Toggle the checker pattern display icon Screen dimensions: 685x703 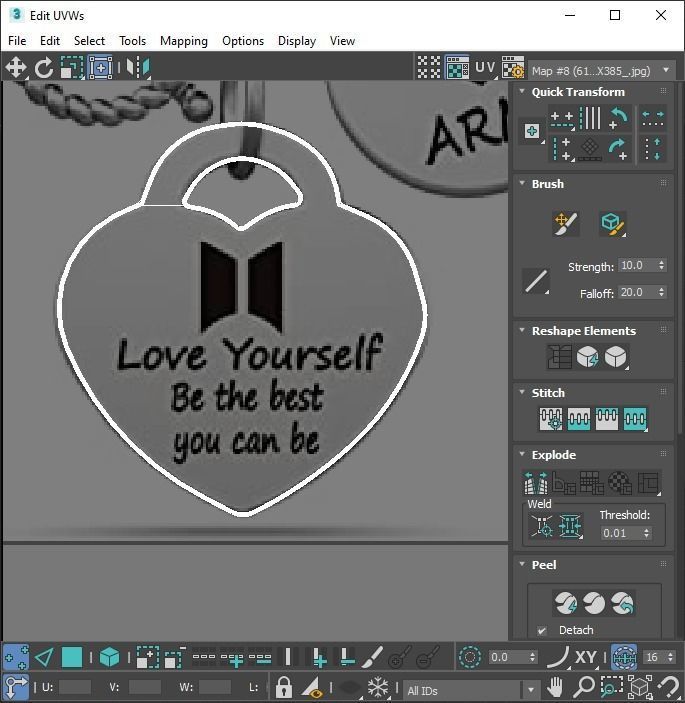[429, 67]
